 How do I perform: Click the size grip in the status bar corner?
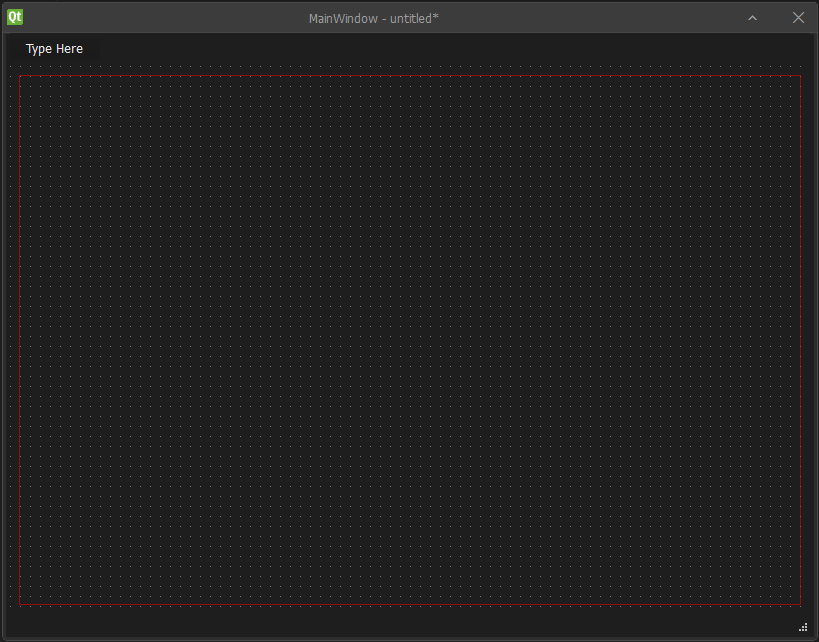(803, 627)
